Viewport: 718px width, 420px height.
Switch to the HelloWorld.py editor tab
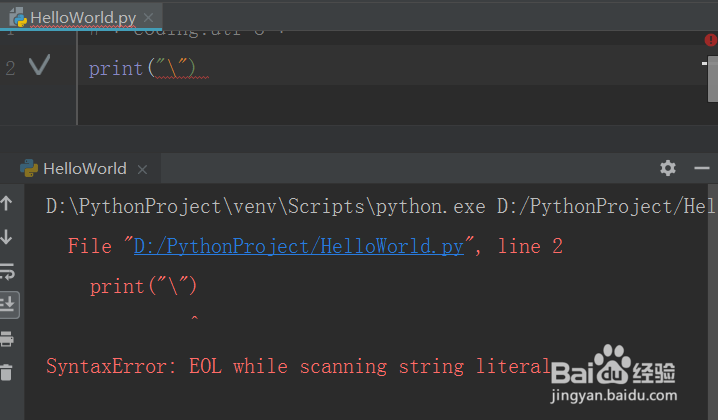[82, 18]
